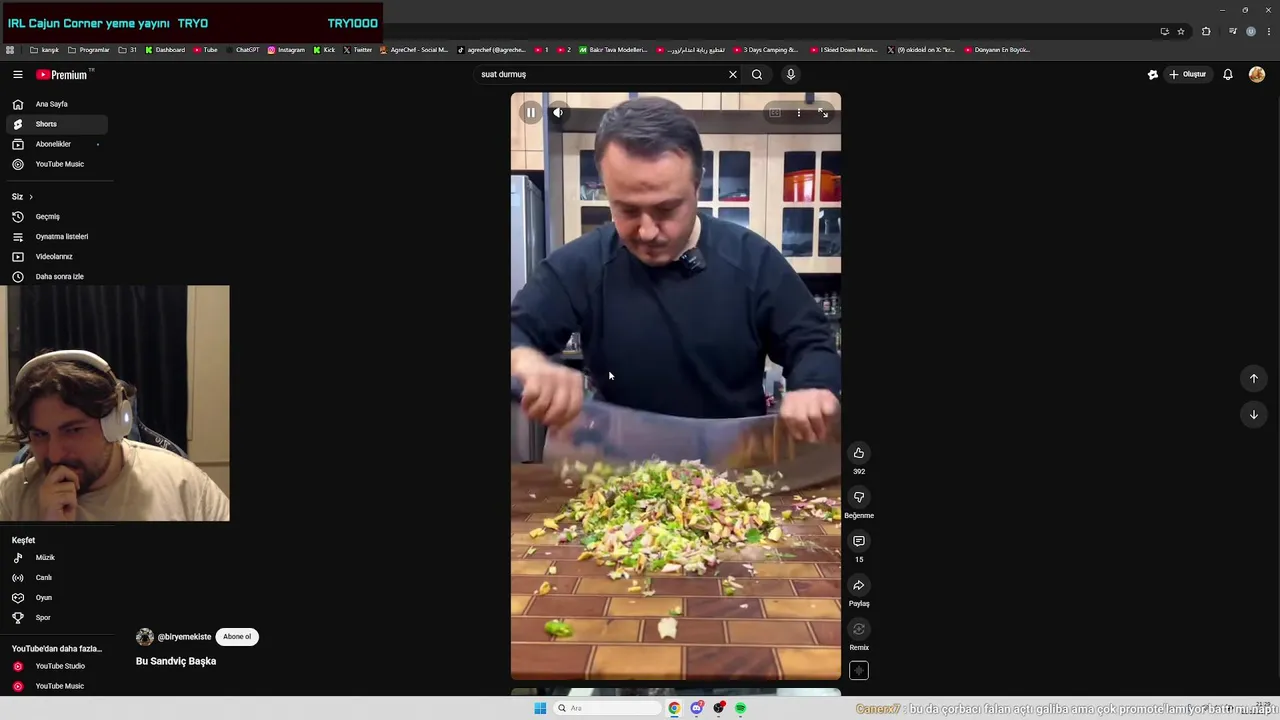Open the YouTube hamburger guide menu
Viewport: 1280px width, 720px height.
[x=17, y=74]
